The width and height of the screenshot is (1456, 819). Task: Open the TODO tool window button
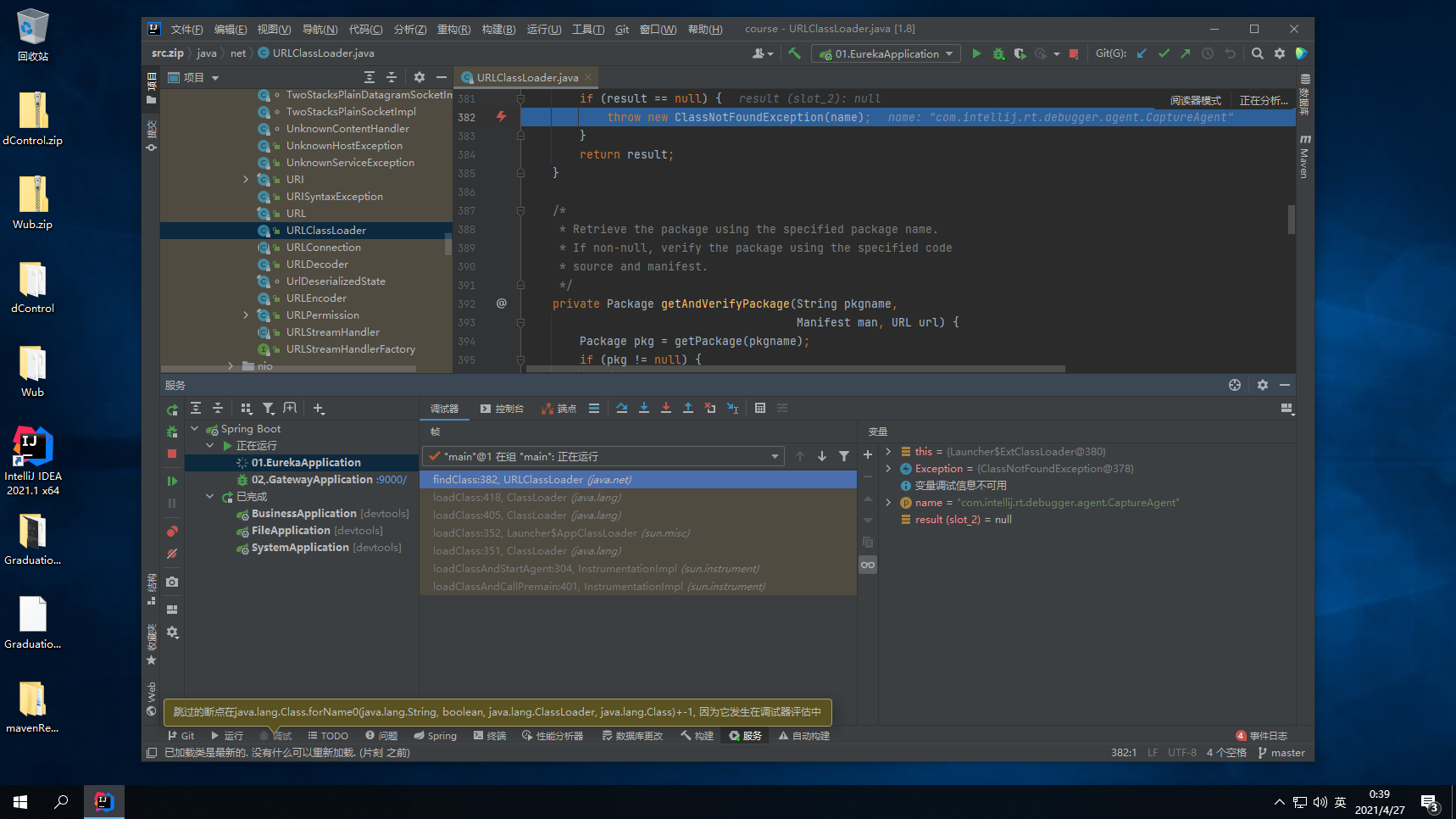tap(328, 736)
